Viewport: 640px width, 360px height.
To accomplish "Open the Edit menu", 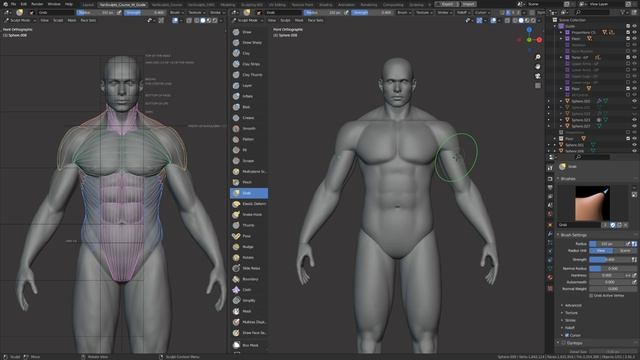I will (x=24, y=4).
